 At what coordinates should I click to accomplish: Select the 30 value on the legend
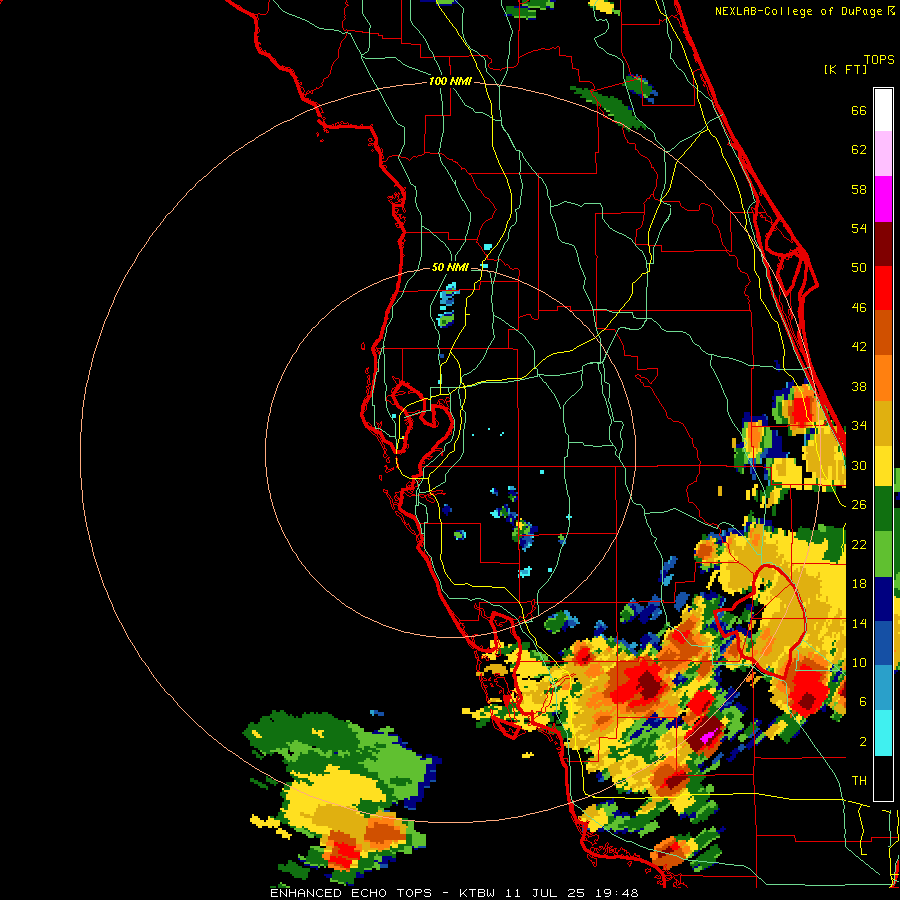coord(859,465)
